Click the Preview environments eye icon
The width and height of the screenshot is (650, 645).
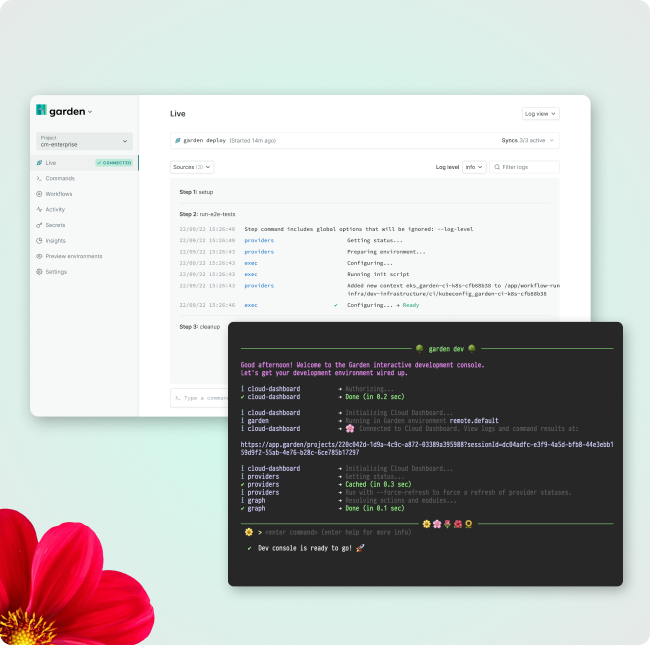tap(39, 256)
